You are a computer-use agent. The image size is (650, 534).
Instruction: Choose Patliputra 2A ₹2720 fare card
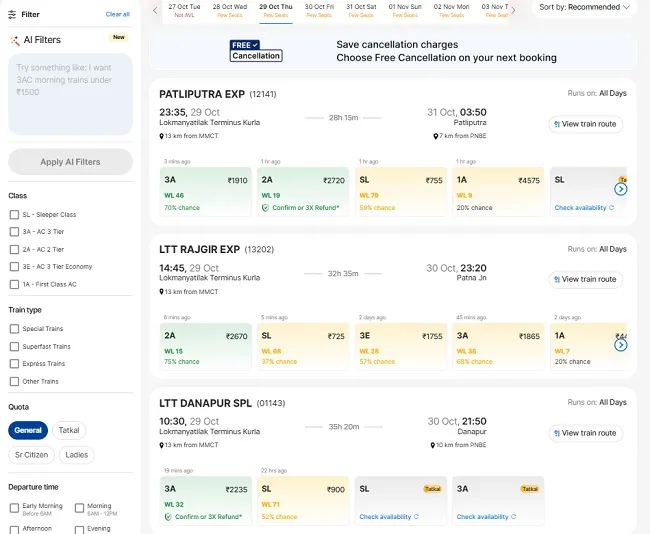coord(303,192)
